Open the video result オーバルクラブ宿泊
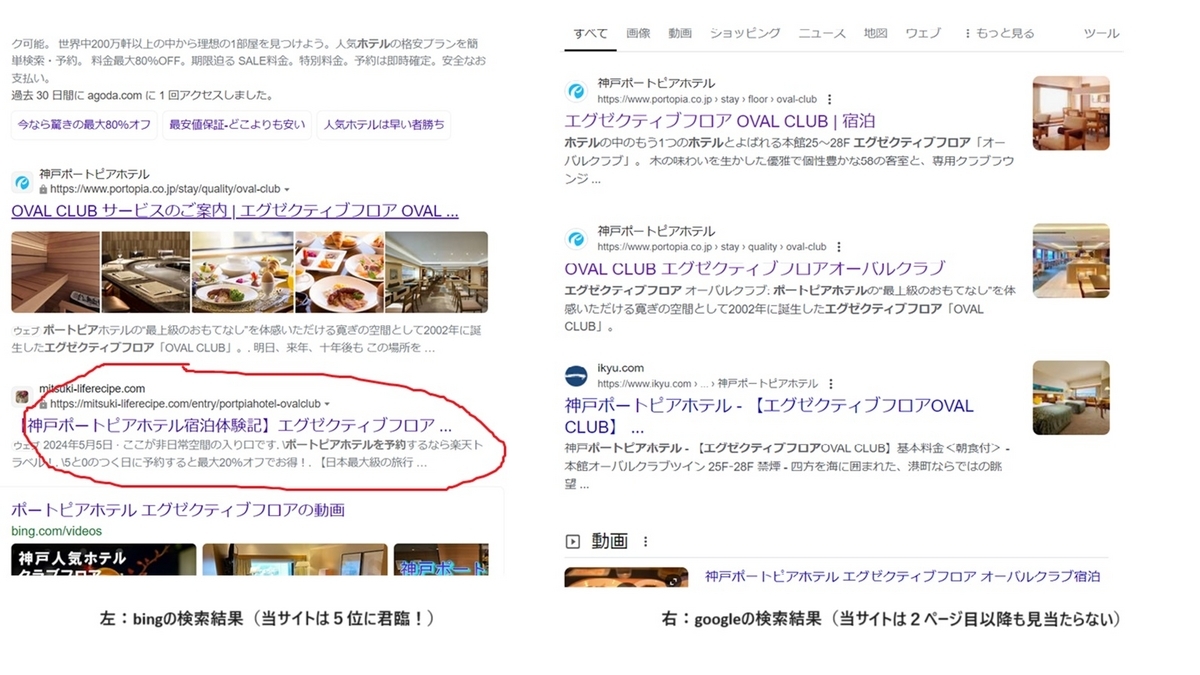The width and height of the screenshot is (1200, 675). click(x=902, y=576)
